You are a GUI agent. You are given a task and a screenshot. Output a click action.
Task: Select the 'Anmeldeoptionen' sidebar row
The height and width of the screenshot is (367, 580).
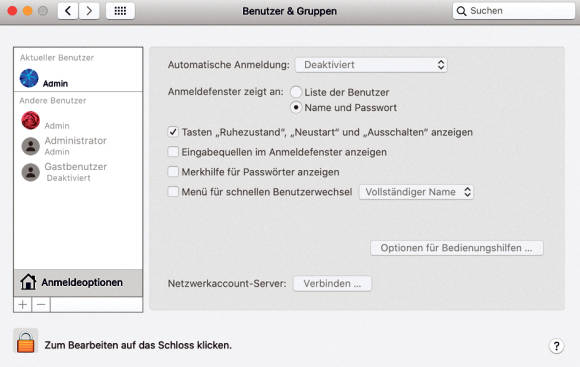click(78, 282)
